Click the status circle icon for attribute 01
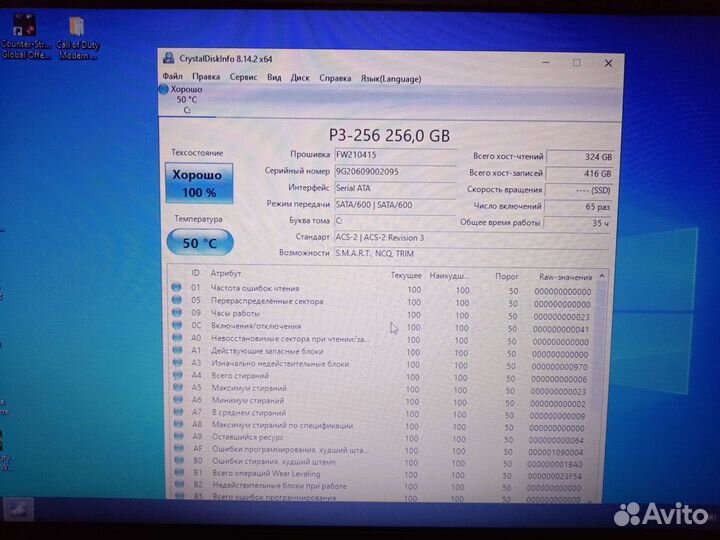Screen dimensions: 720x540 [x=176, y=287]
